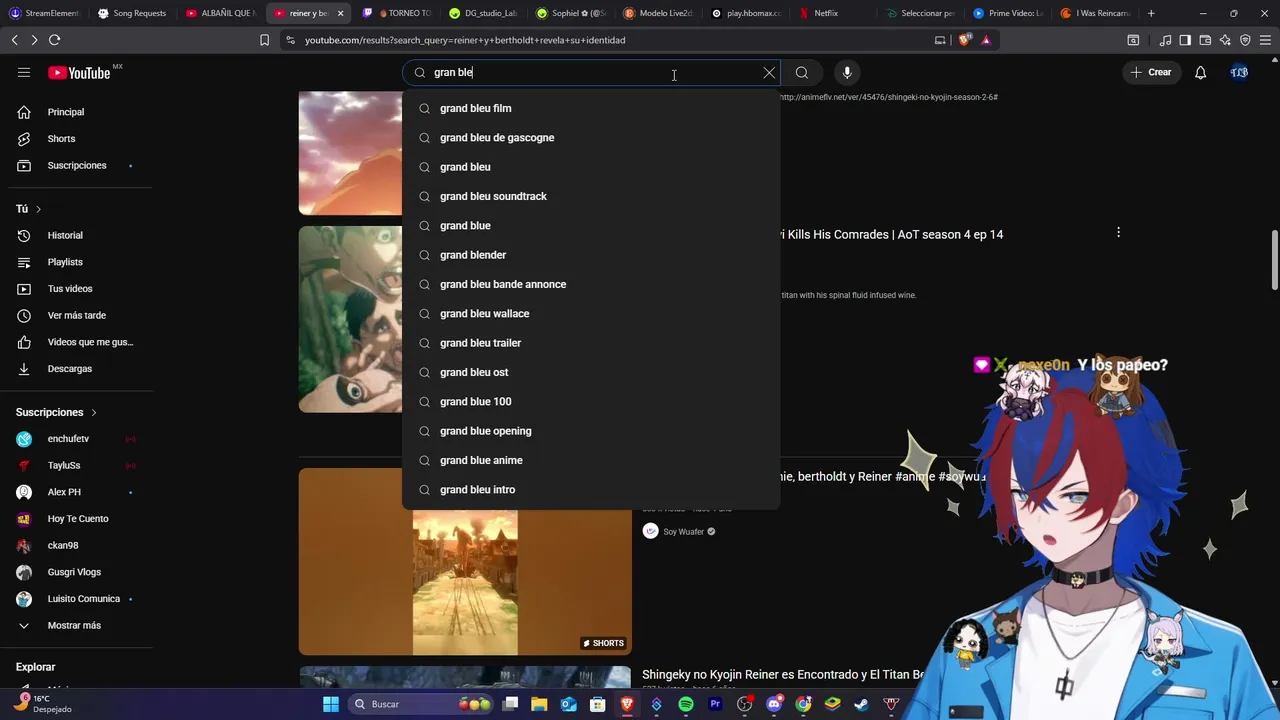Open the Windows Start menu
The height and width of the screenshot is (720, 1280).
coord(331,704)
